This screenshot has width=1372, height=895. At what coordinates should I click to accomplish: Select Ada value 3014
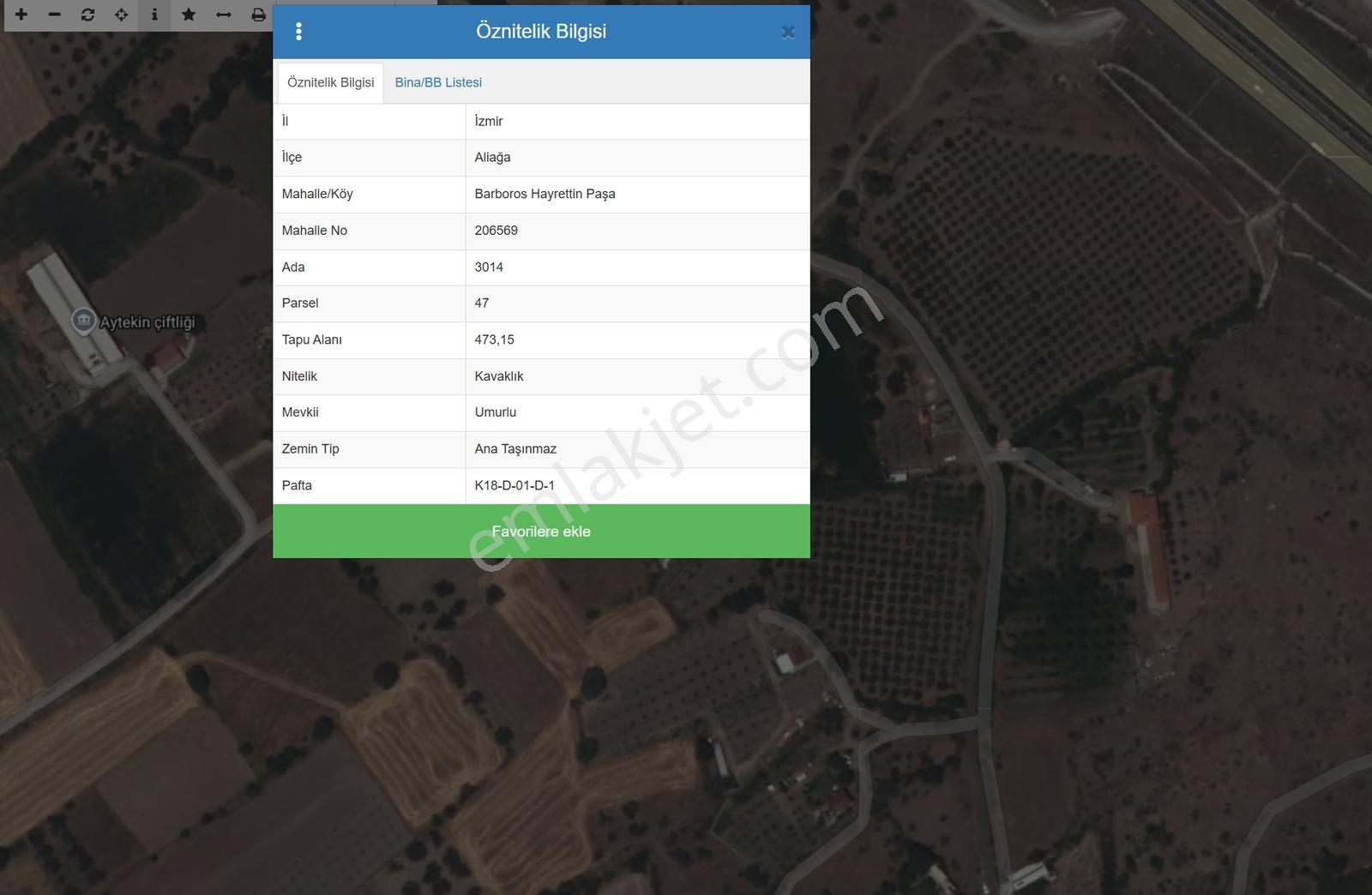coord(489,267)
